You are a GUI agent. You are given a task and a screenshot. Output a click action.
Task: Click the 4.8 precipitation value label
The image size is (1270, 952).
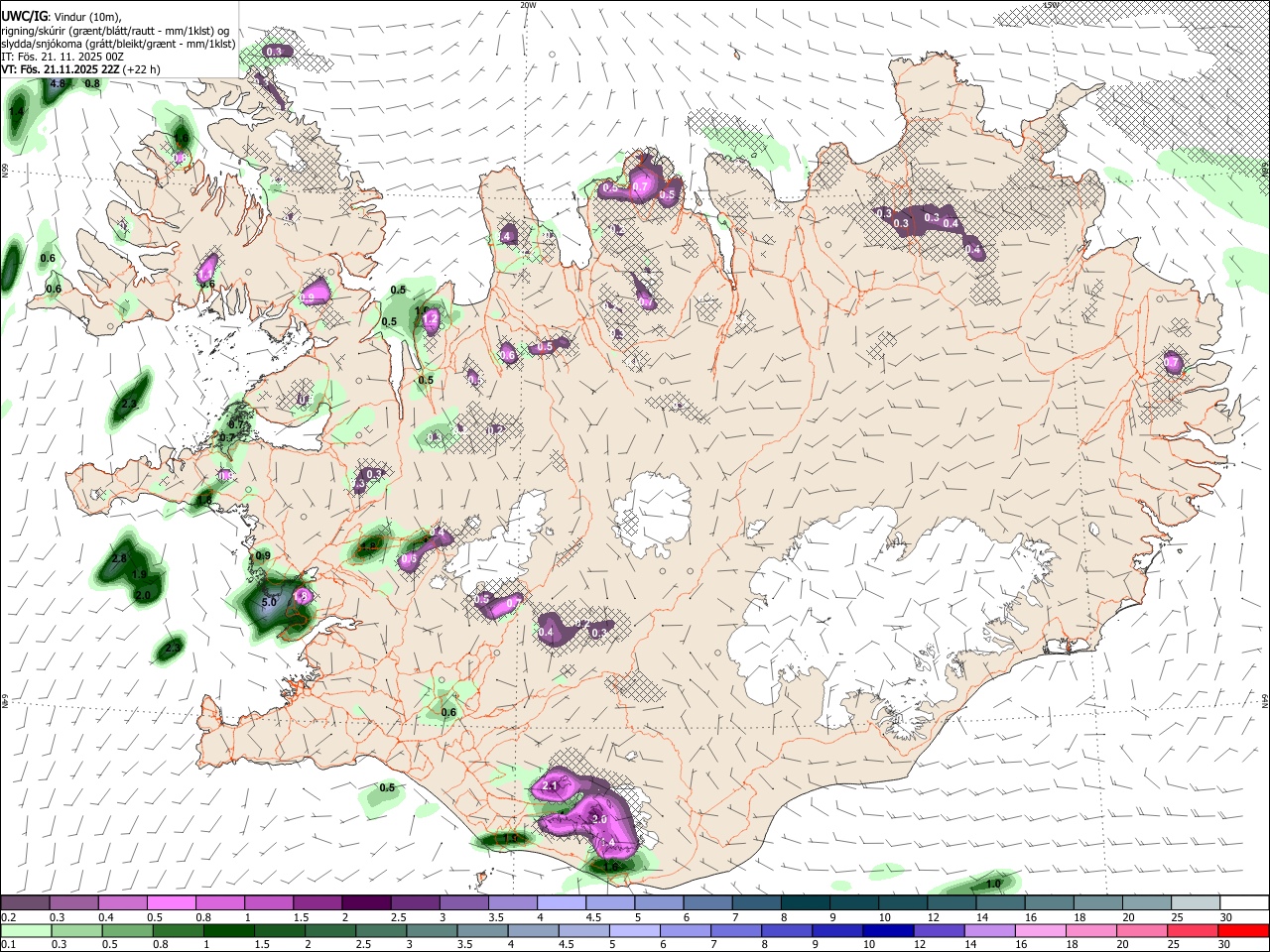pos(57,84)
